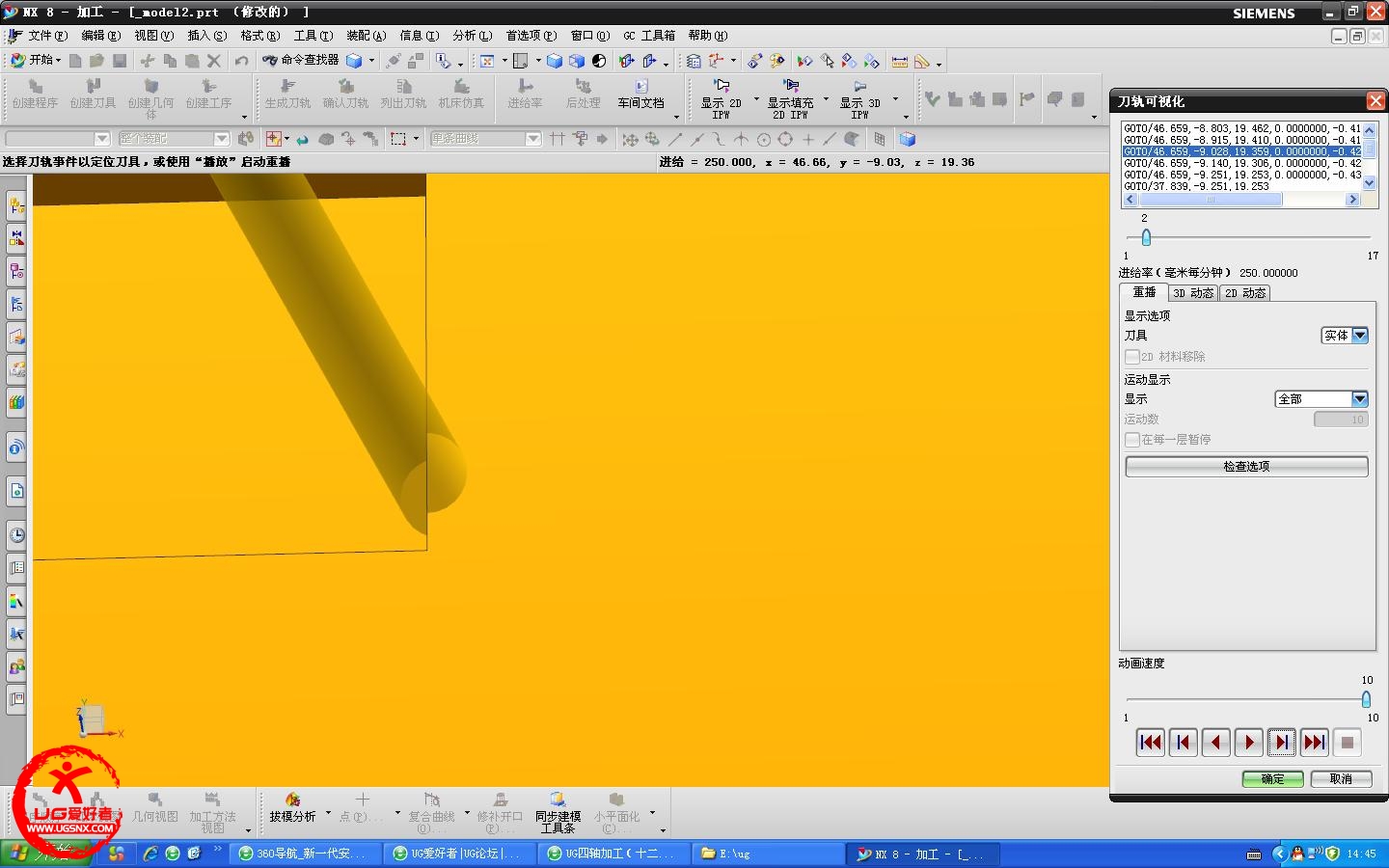
Task: Click the 确定 button
Action: (x=1273, y=779)
